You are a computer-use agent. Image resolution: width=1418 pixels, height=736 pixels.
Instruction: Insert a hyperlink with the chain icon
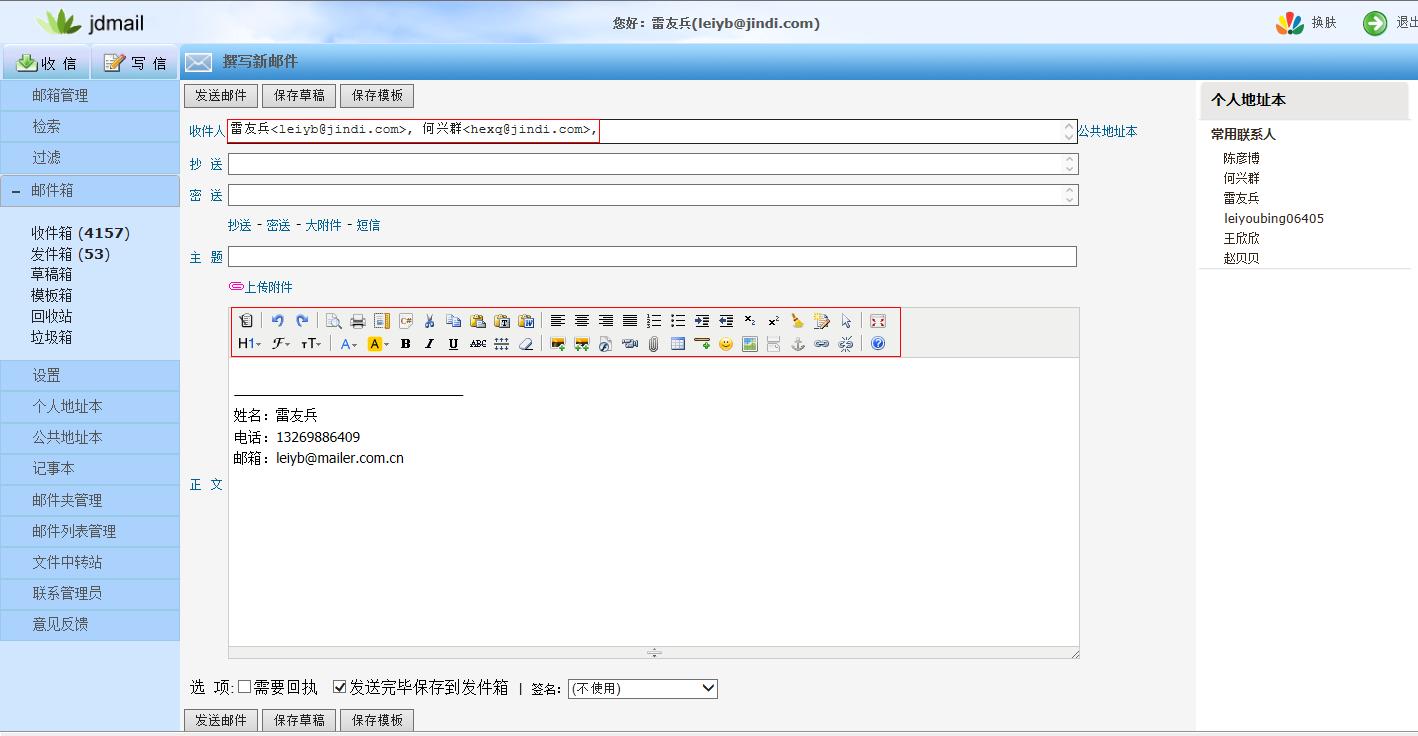[x=822, y=344]
